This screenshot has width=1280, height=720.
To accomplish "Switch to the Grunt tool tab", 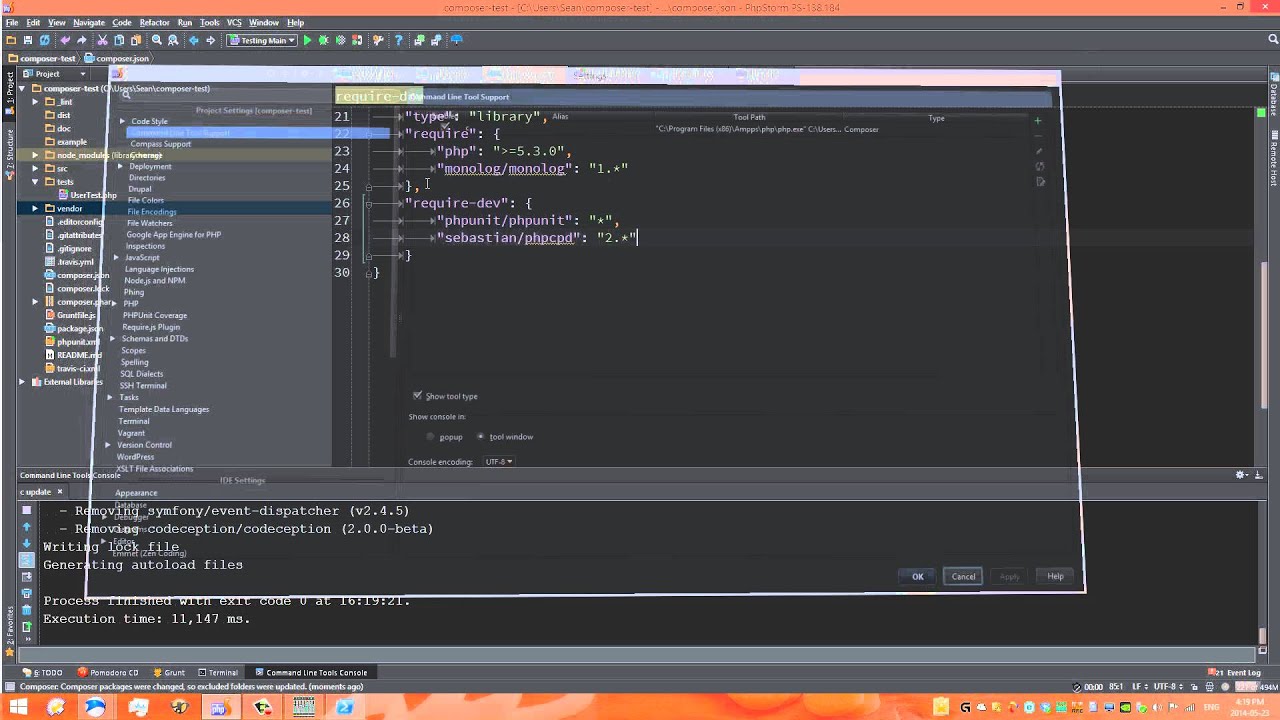I will tap(170, 673).
